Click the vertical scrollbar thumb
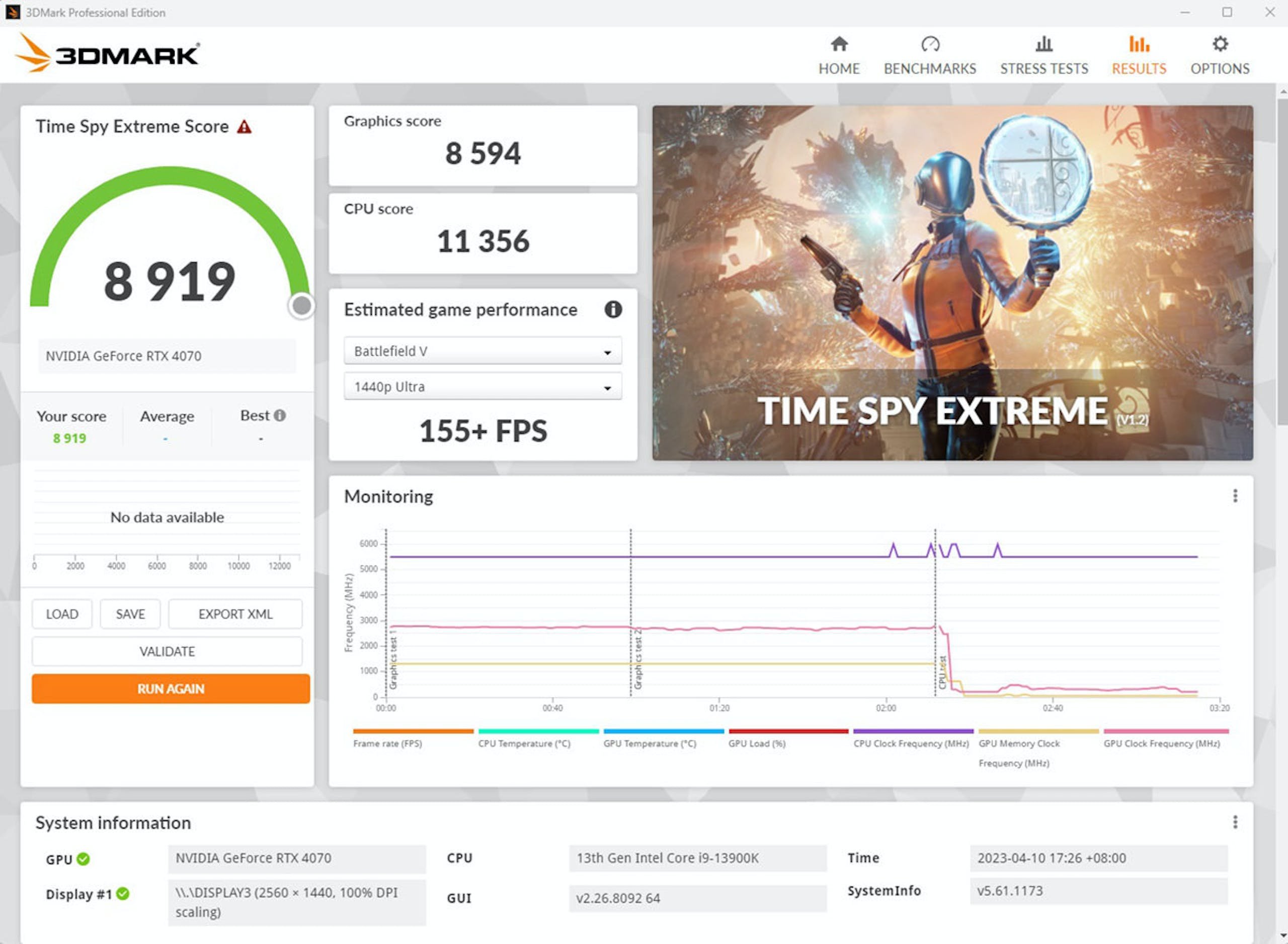1288x944 pixels. (1282, 262)
